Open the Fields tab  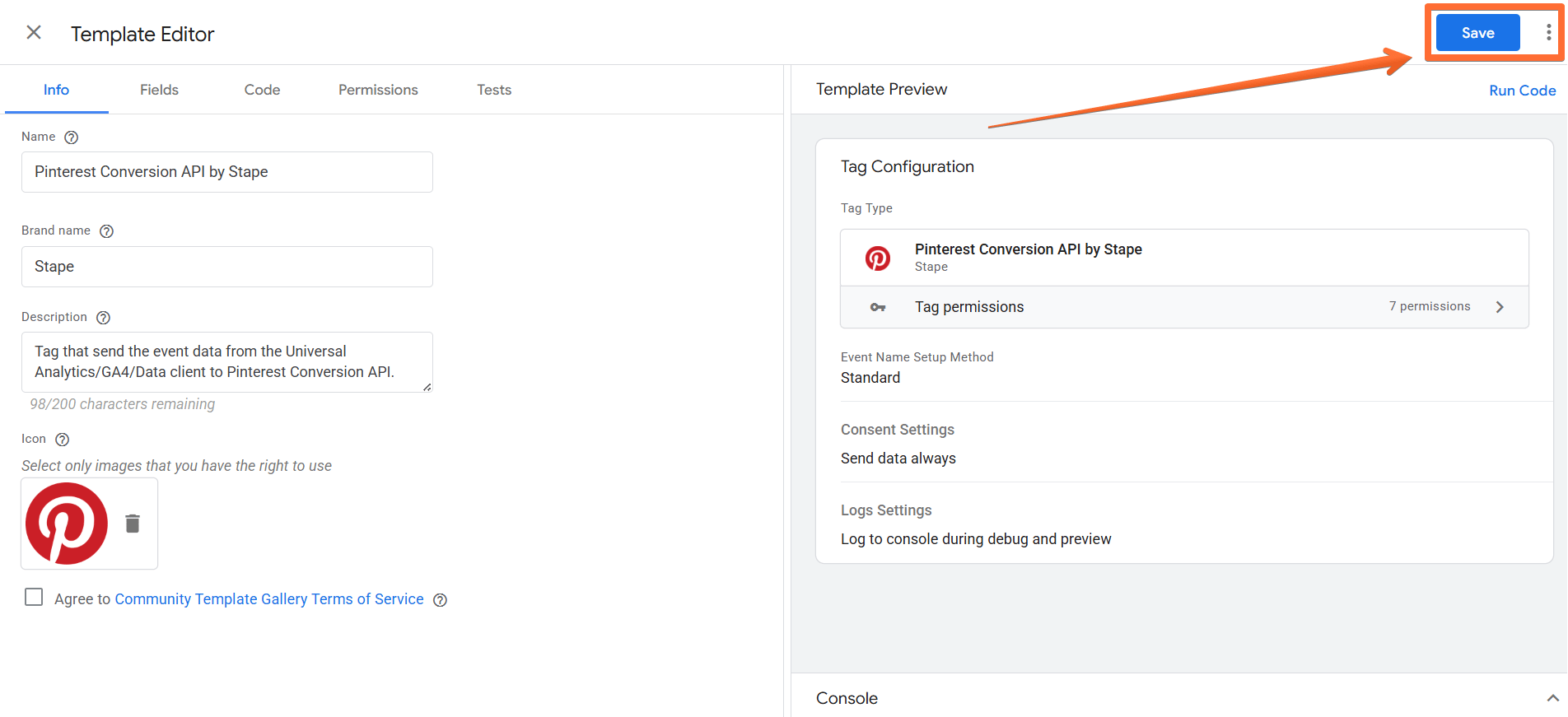pyautogui.click(x=159, y=90)
